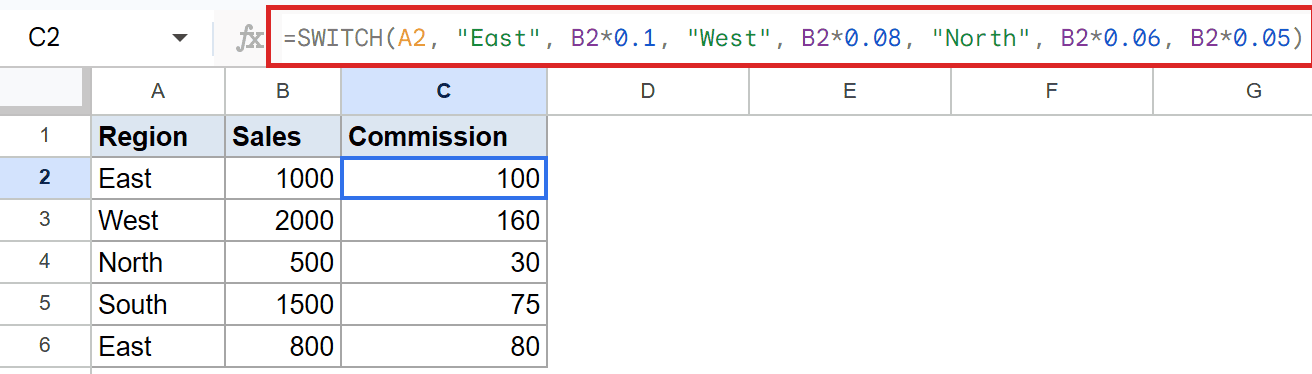Select the "Sales" header cell
The image size is (1312, 374).
tap(283, 136)
